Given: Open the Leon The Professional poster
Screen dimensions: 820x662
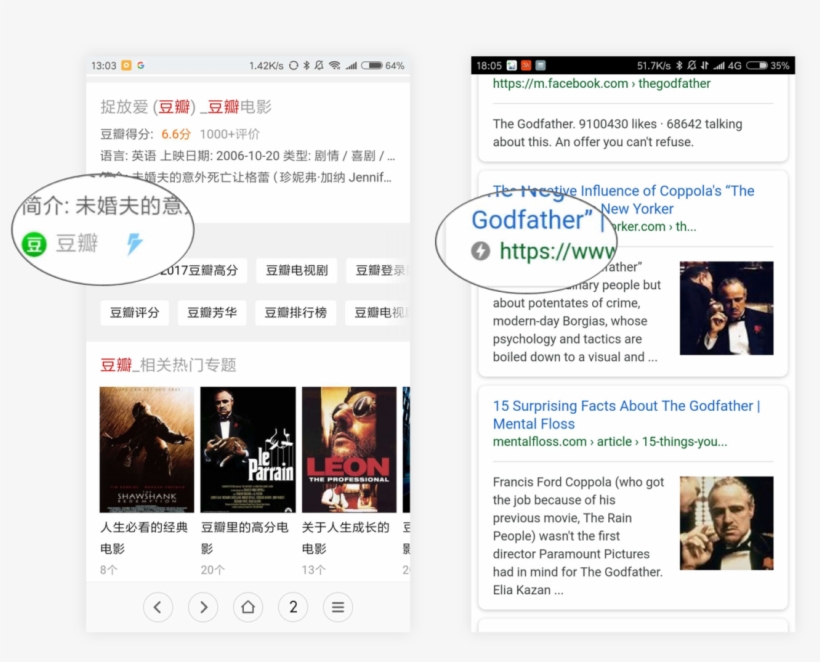Looking at the screenshot, I should (x=349, y=449).
